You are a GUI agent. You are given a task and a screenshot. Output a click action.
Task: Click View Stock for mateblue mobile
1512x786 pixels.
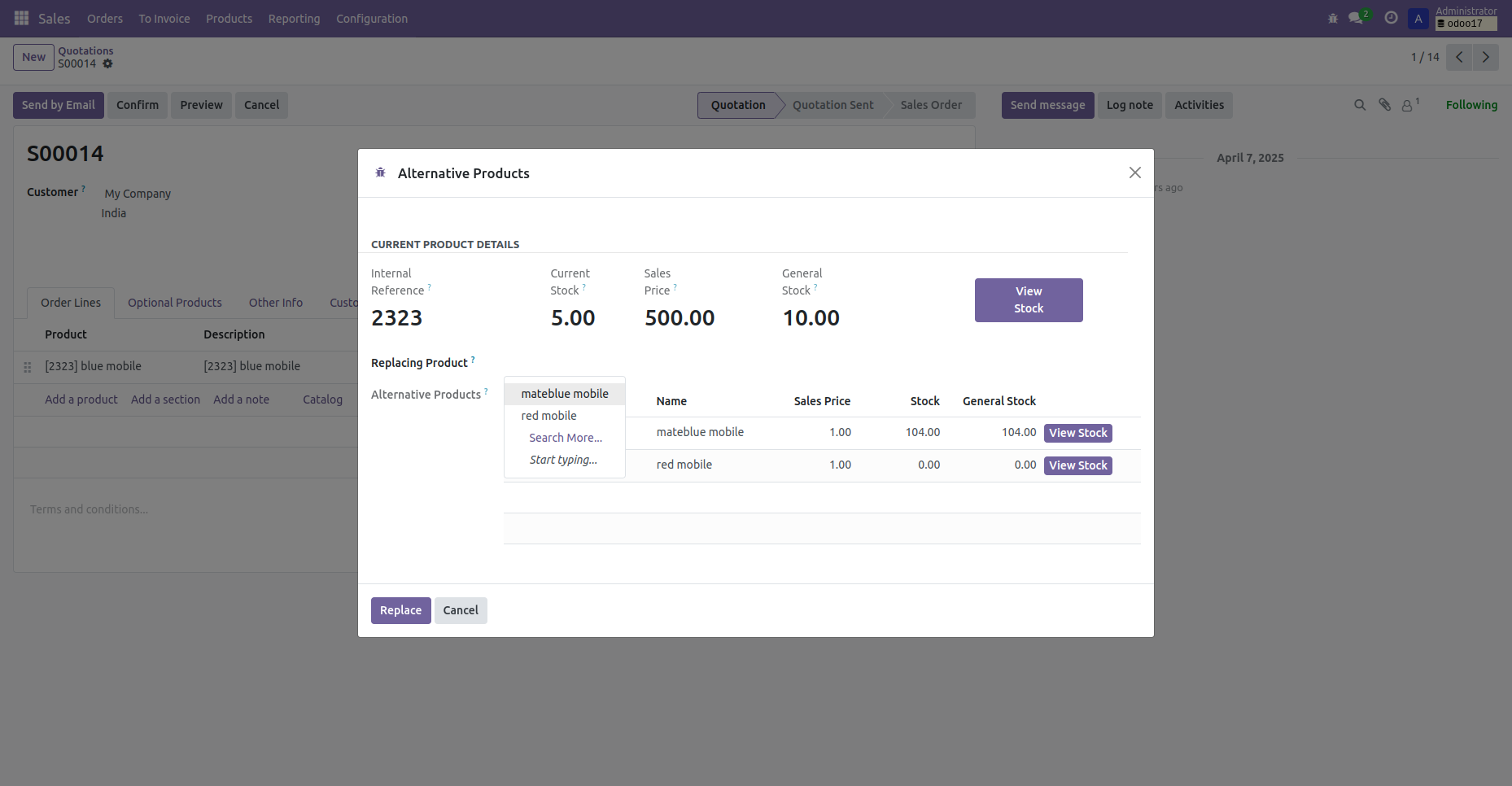click(x=1077, y=433)
